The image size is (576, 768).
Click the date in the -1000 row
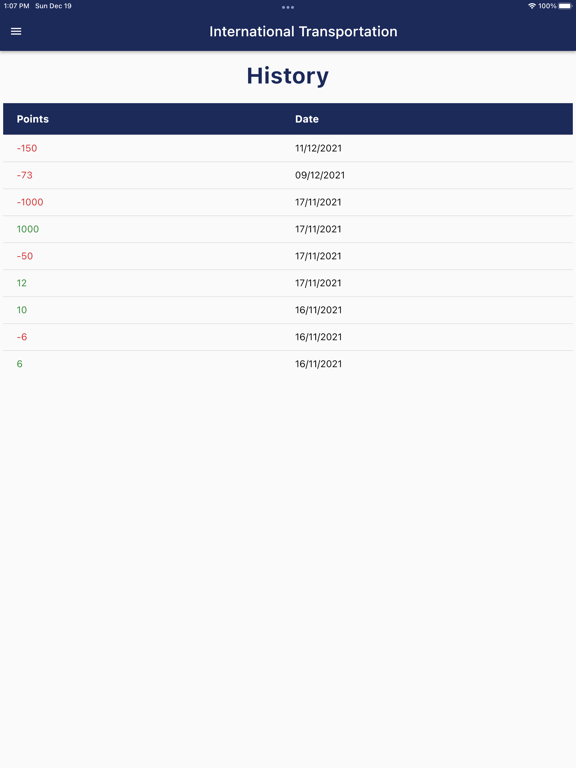(x=318, y=202)
